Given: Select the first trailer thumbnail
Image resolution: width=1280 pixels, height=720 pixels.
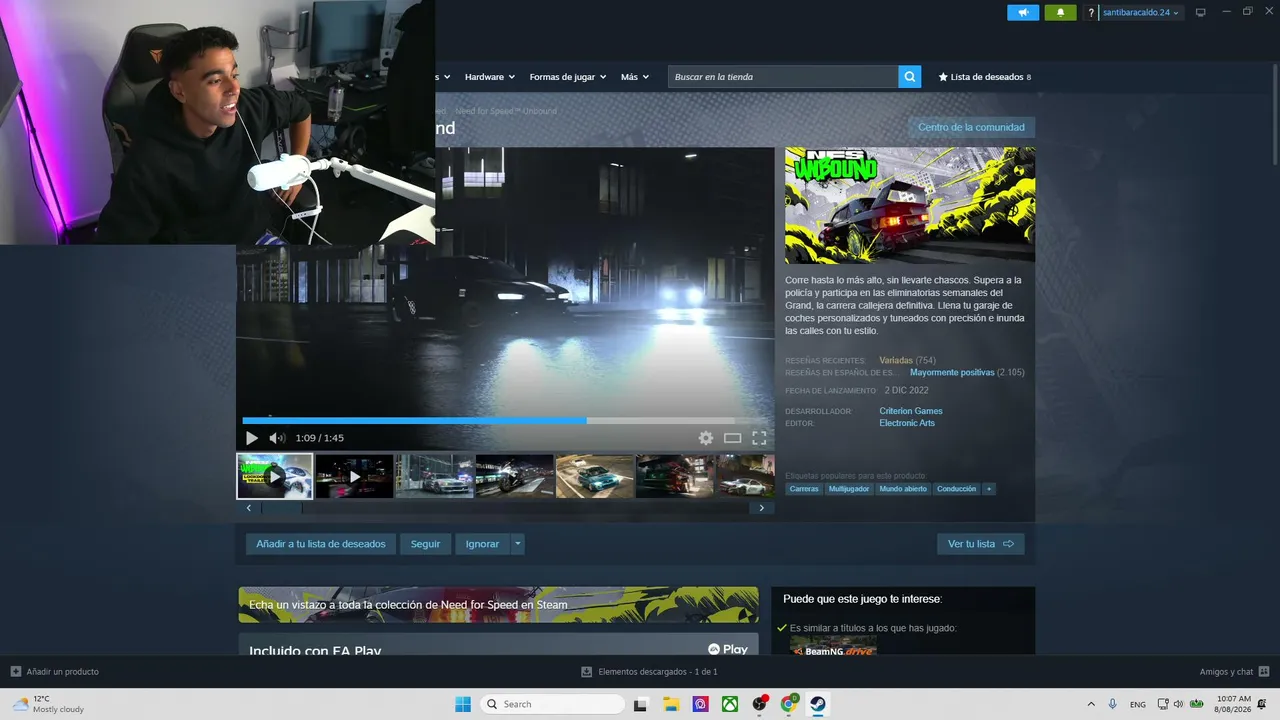Looking at the screenshot, I should tap(275, 476).
